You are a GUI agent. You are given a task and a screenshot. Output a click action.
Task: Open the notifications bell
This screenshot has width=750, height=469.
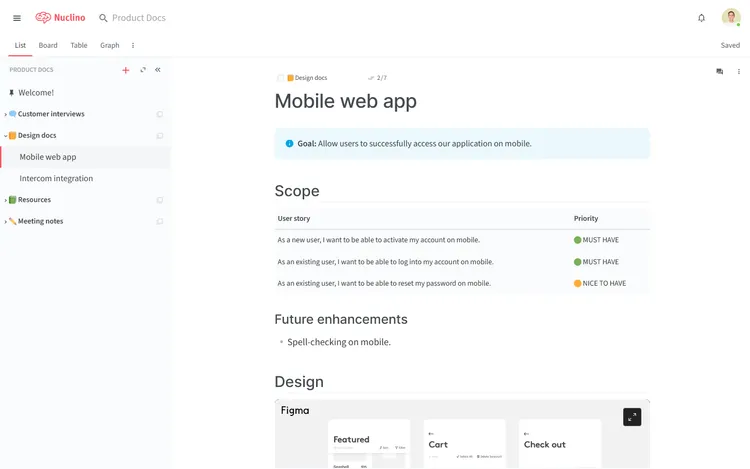pyautogui.click(x=701, y=18)
